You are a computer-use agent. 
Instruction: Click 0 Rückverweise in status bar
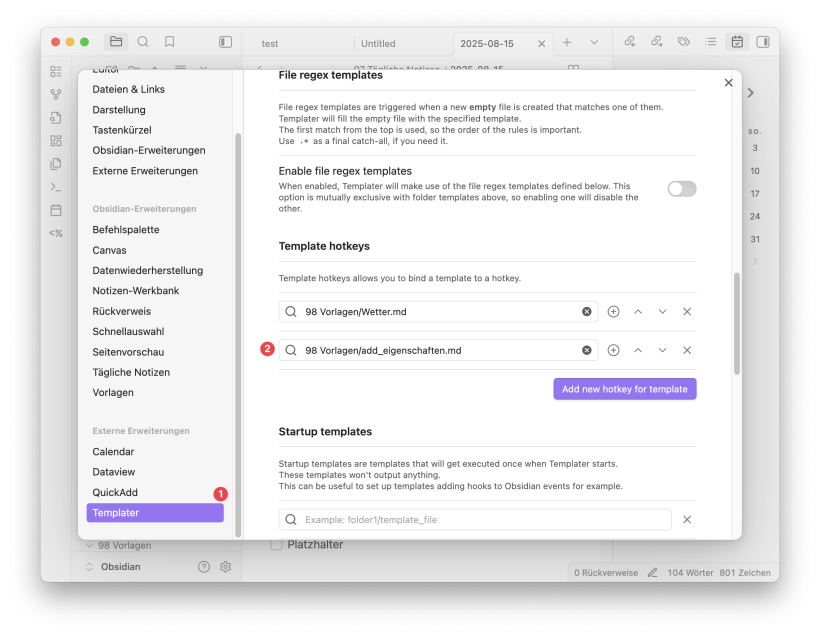point(606,573)
